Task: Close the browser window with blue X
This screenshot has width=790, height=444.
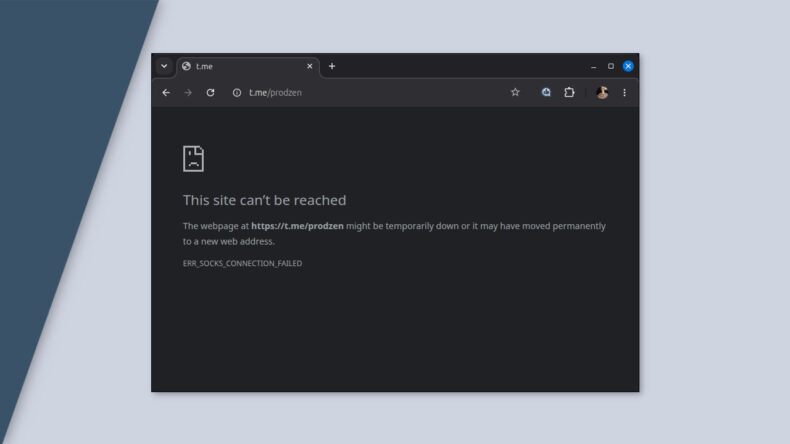Action: pos(628,66)
